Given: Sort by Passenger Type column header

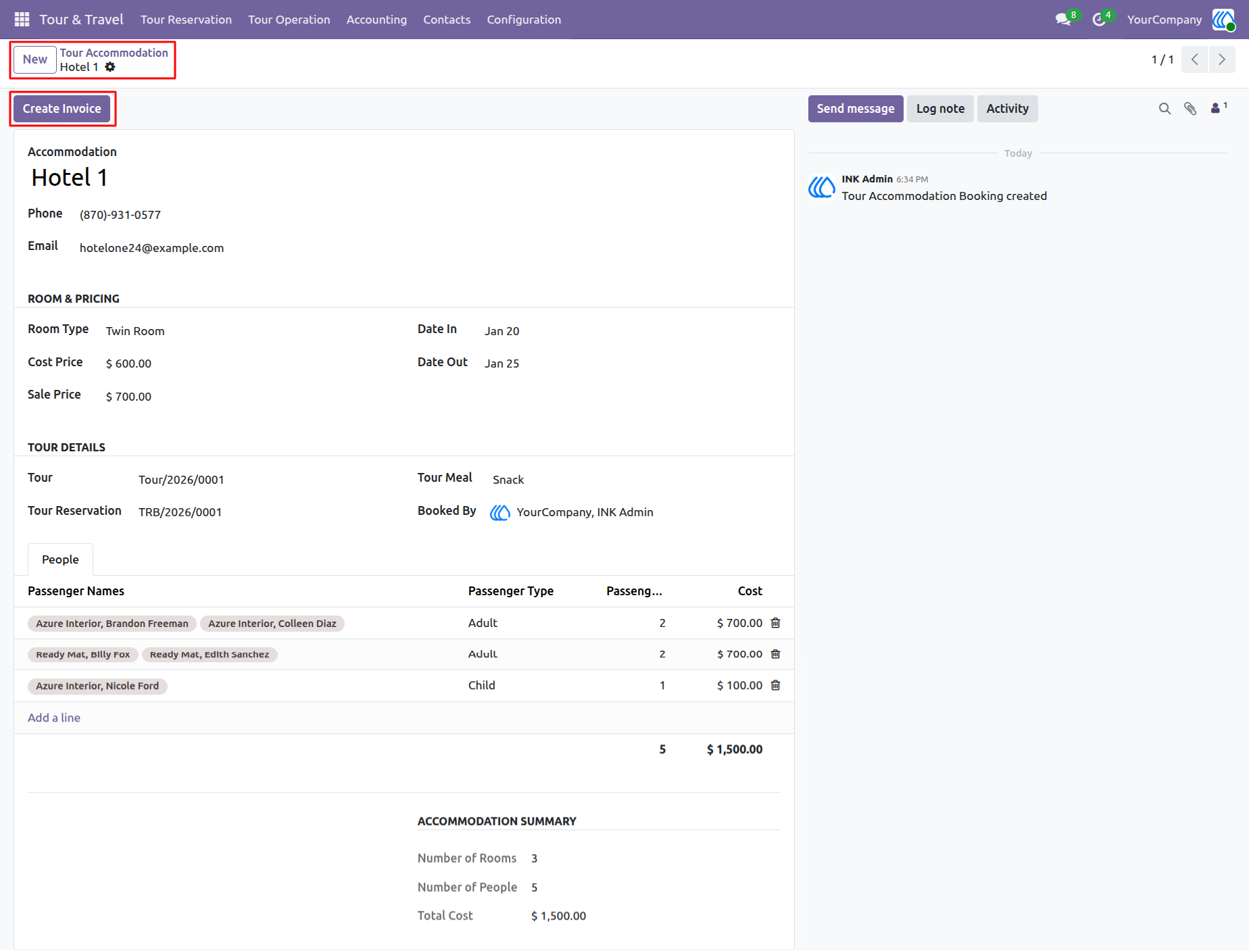Looking at the screenshot, I should click(511, 591).
